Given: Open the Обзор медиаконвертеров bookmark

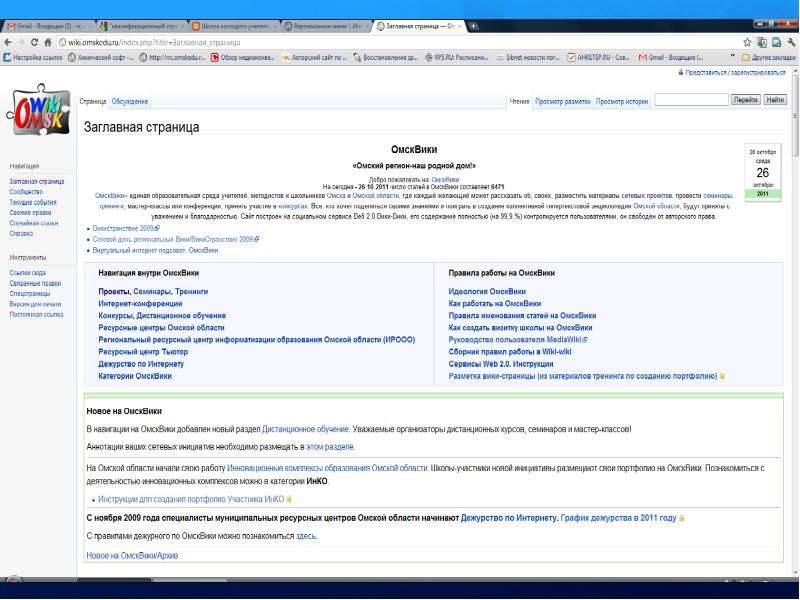Looking at the screenshot, I should 243,58.
